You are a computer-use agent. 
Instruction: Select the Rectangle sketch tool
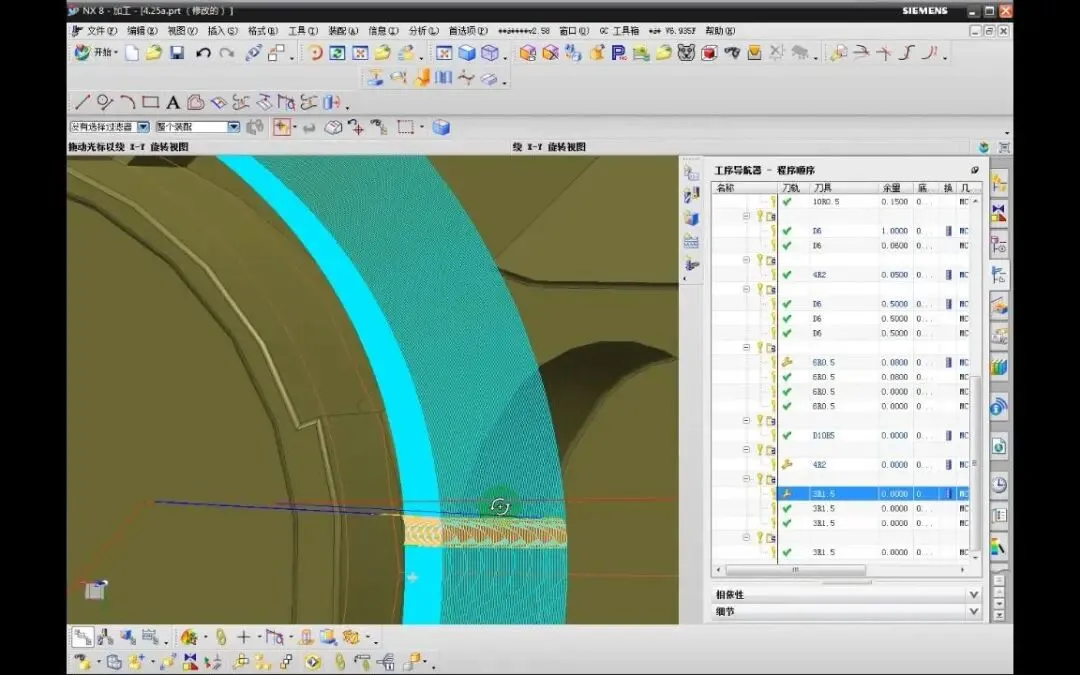[x=150, y=102]
